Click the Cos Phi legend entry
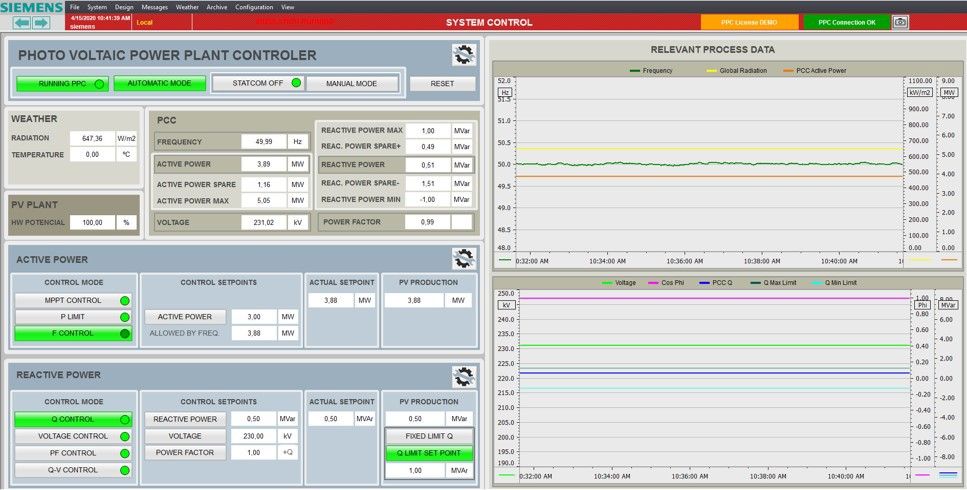The image size is (967, 490). click(x=665, y=283)
